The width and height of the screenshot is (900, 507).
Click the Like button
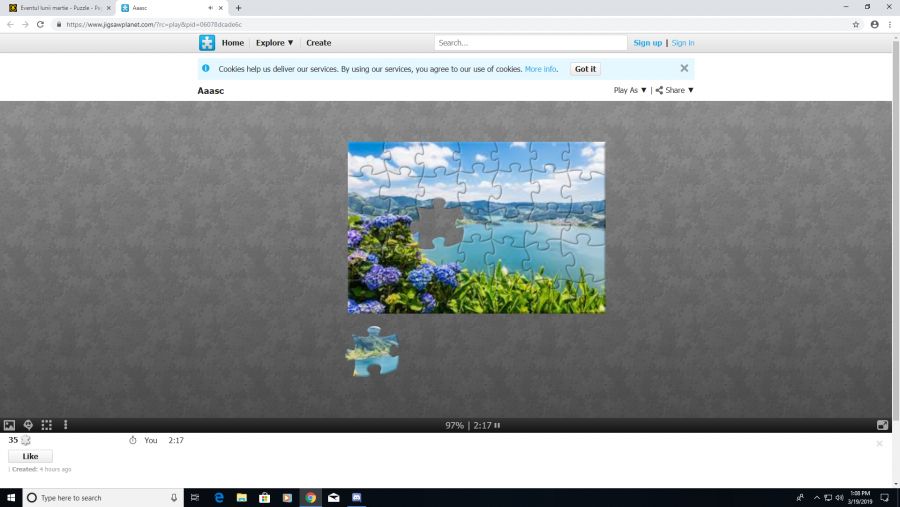pos(30,456)
